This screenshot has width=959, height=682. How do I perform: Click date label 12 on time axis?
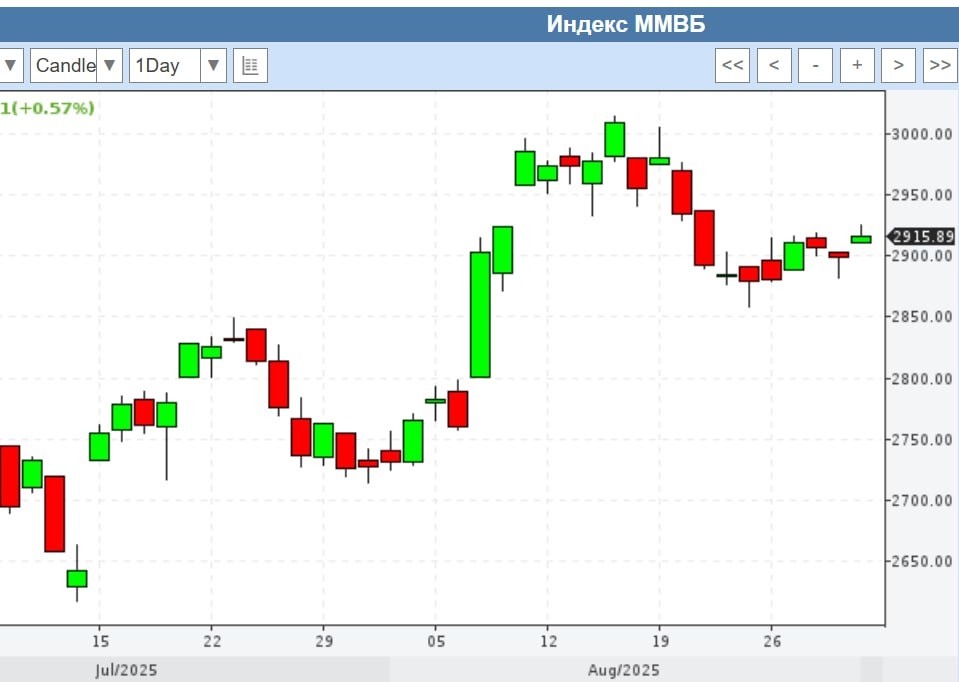coord(549,641)
